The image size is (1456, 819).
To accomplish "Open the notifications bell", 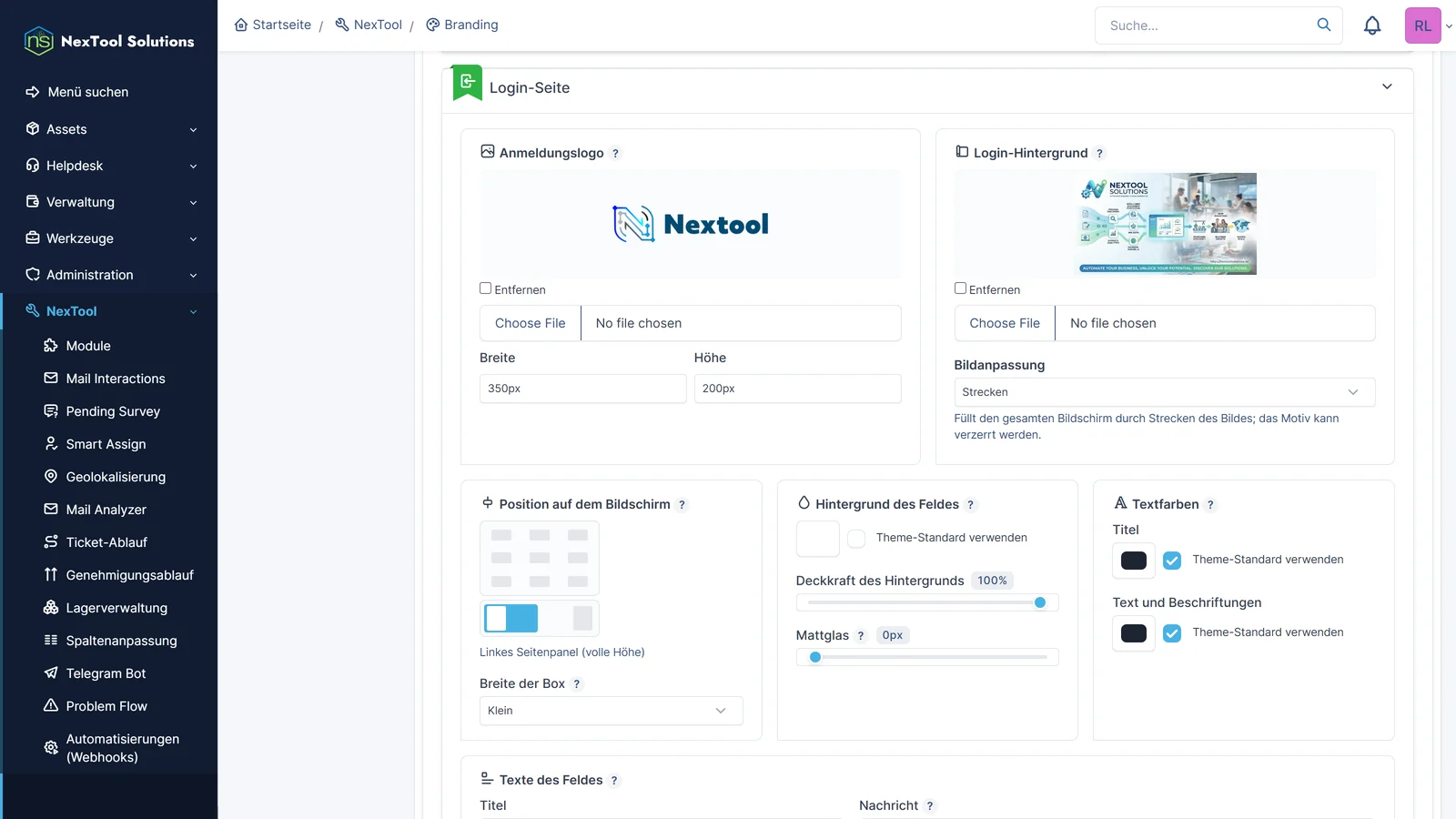I will coord(1372,25).
